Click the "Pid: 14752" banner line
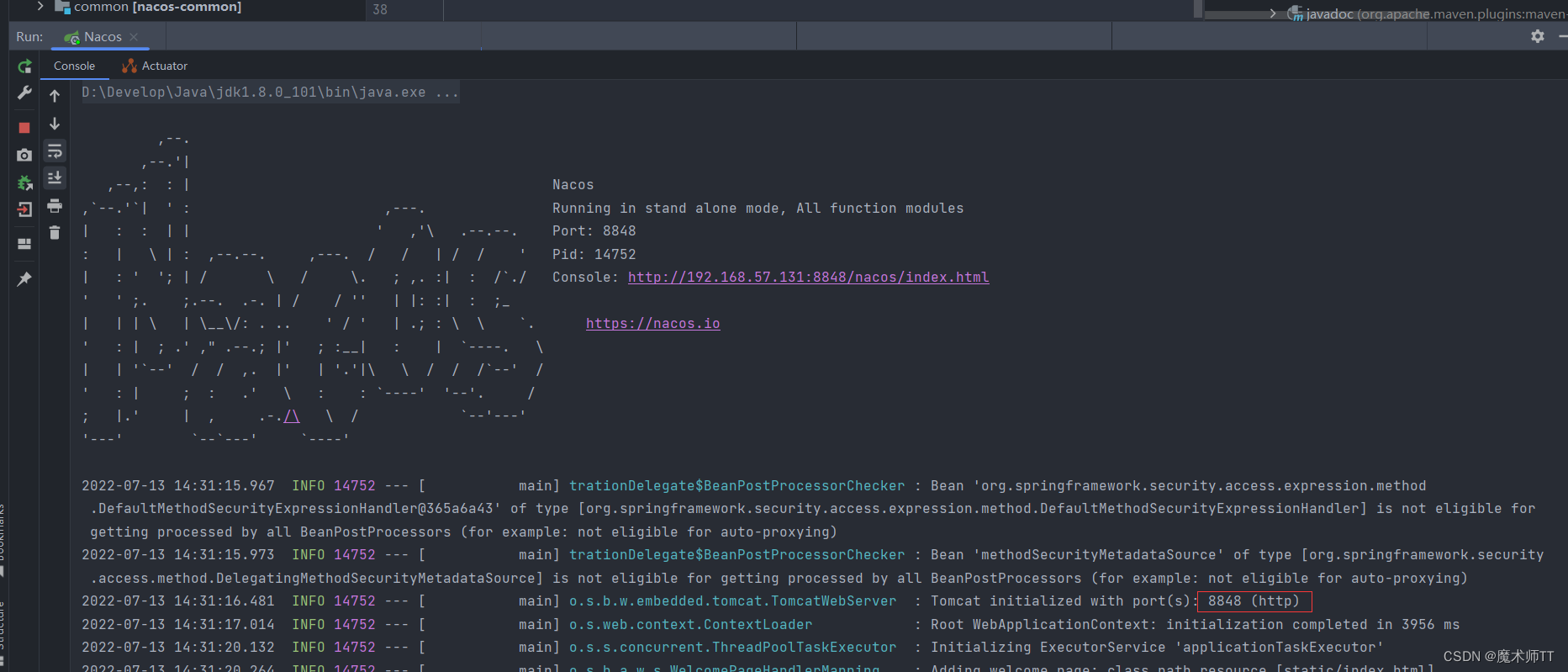This screenshot has width=1568, height=672. (x=594, y=254)
